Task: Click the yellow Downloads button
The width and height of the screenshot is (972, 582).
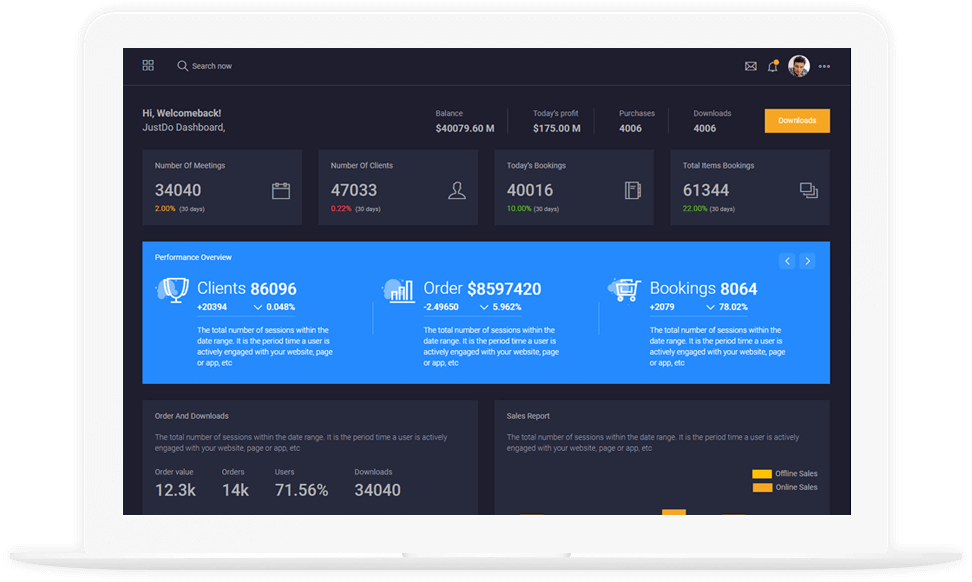Action: coord(797,121)
